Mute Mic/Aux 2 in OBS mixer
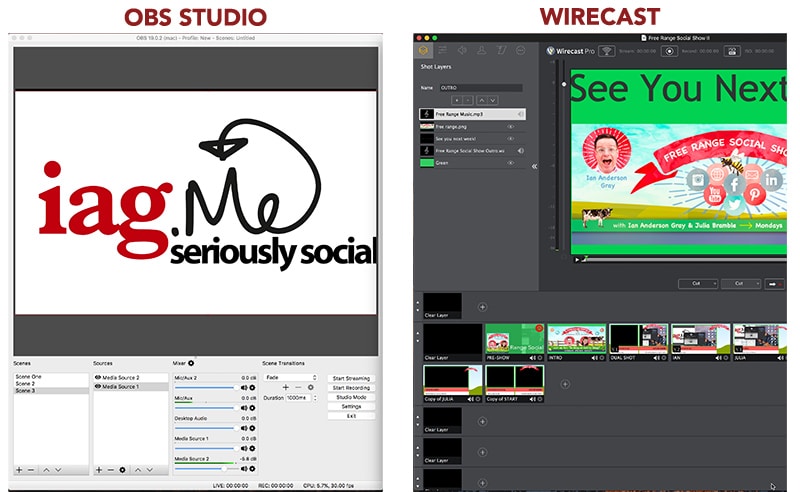The image size is (800, 492). [x=244, y=387]
